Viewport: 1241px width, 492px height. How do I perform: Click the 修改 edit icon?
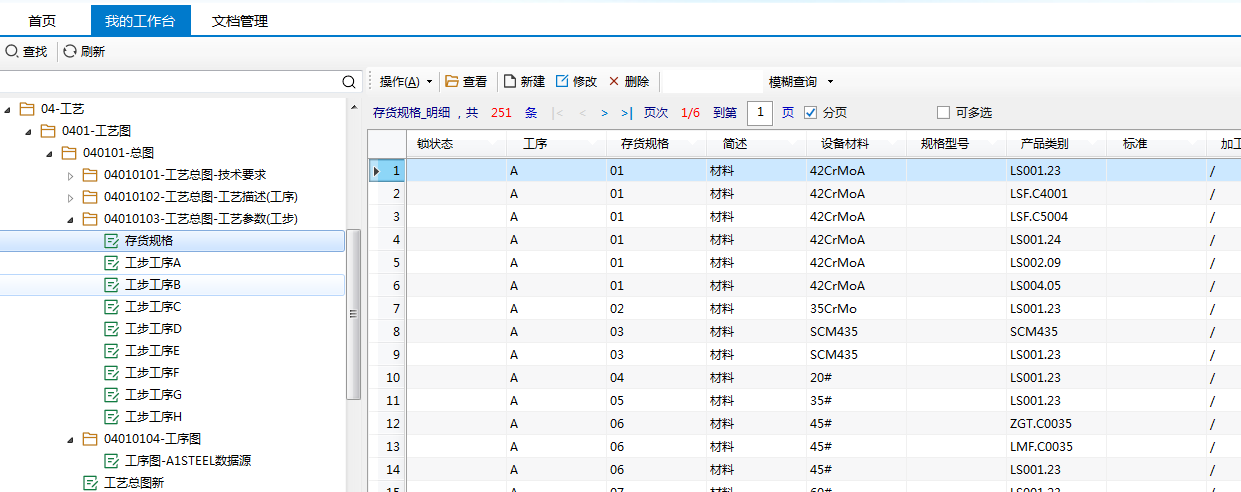562,81
